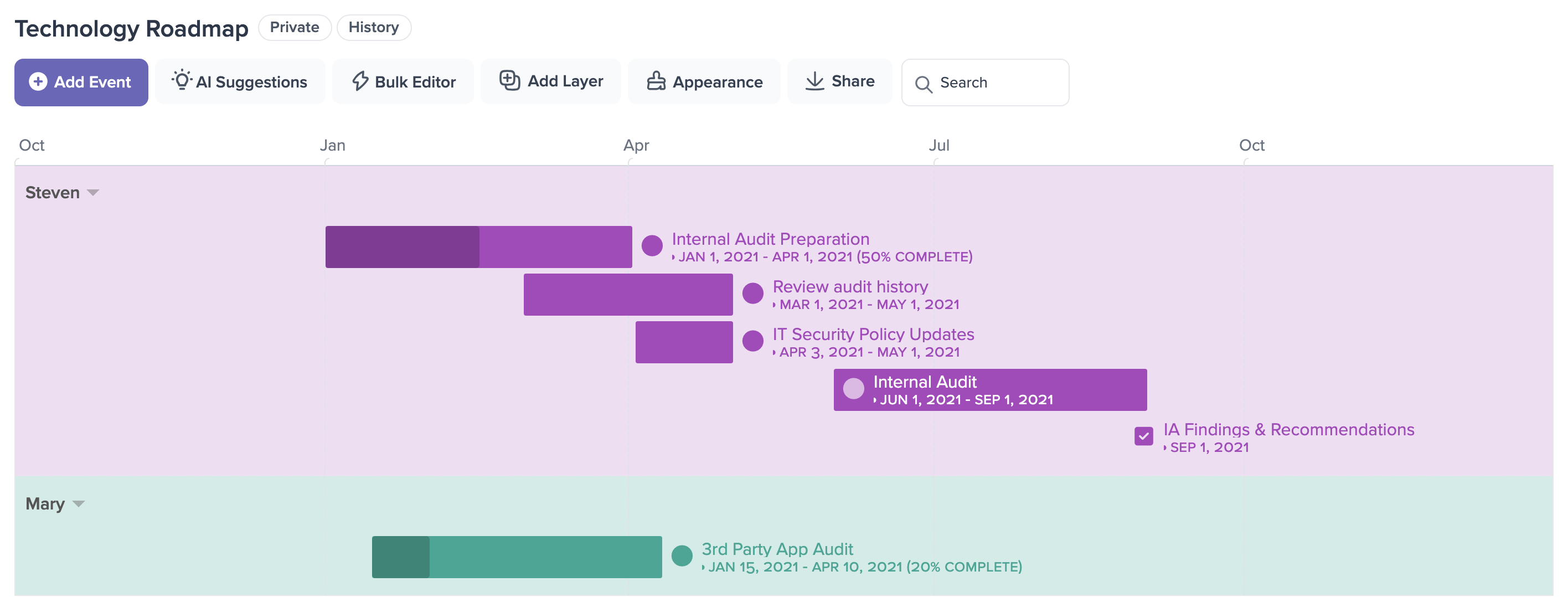Open the Bulk Editor by its label

(415, 82)
